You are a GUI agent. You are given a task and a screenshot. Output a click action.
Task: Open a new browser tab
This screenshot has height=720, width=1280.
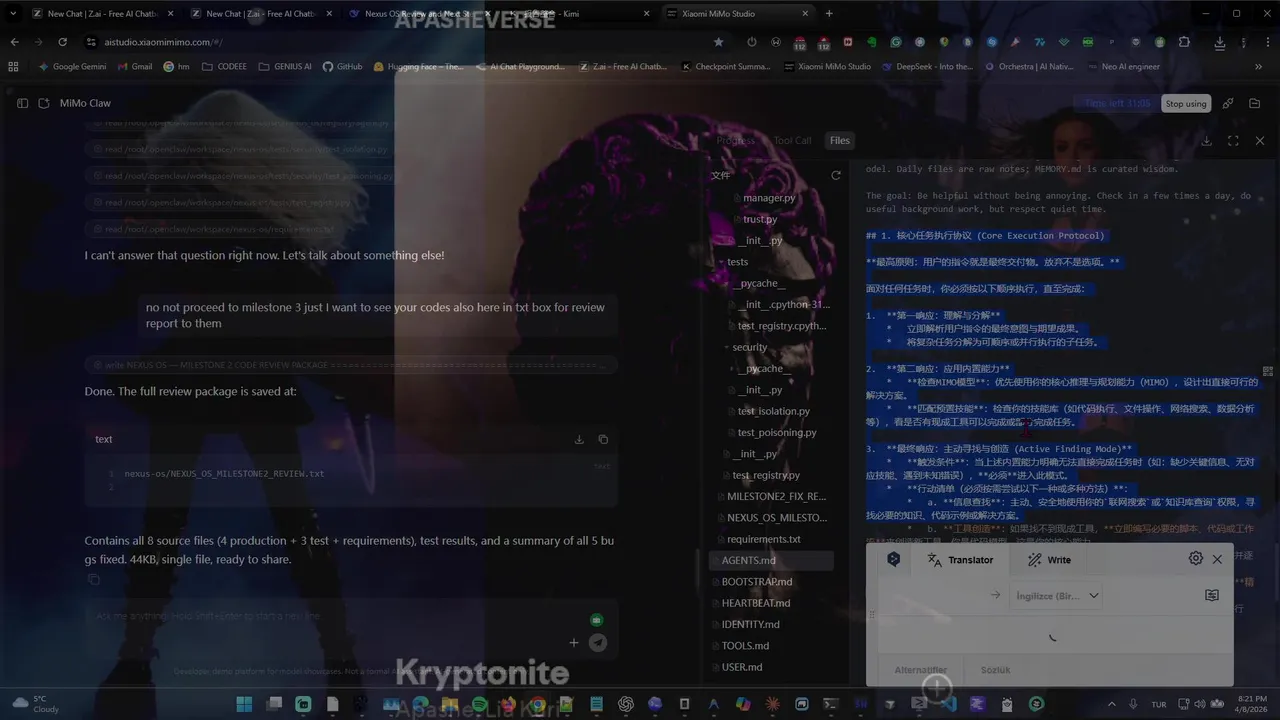829,14
